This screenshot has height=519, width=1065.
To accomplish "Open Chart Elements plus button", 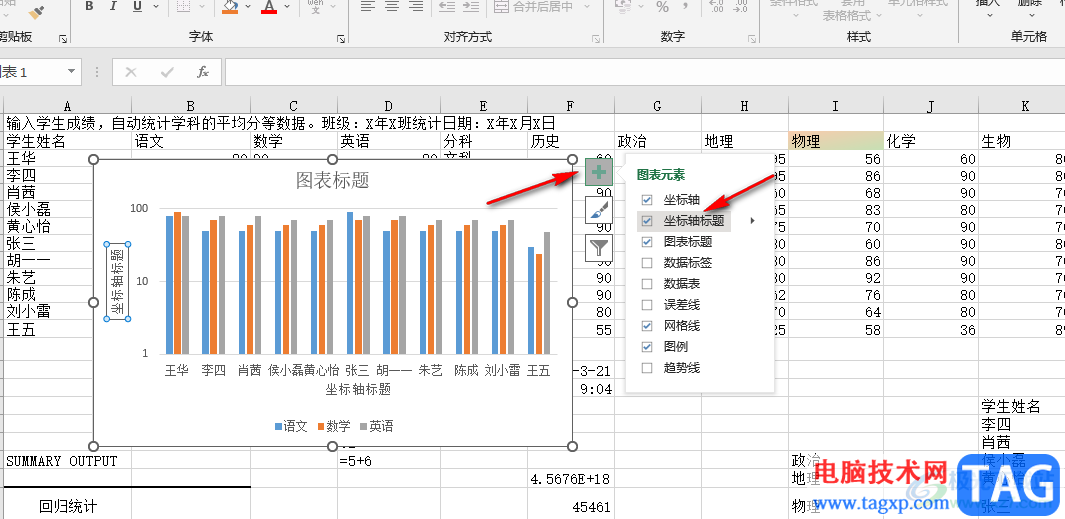I will point(598,173).
